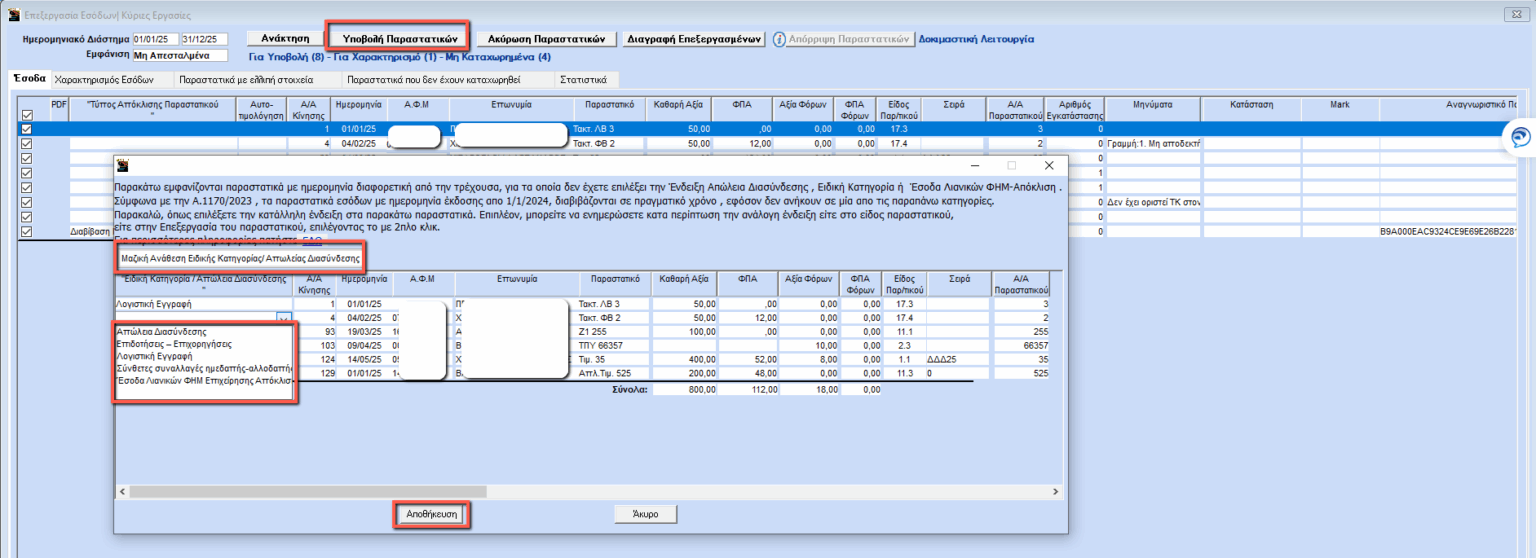Expand the Ειδική Κατηγορία dropdown arrow

tap(284, 318)
